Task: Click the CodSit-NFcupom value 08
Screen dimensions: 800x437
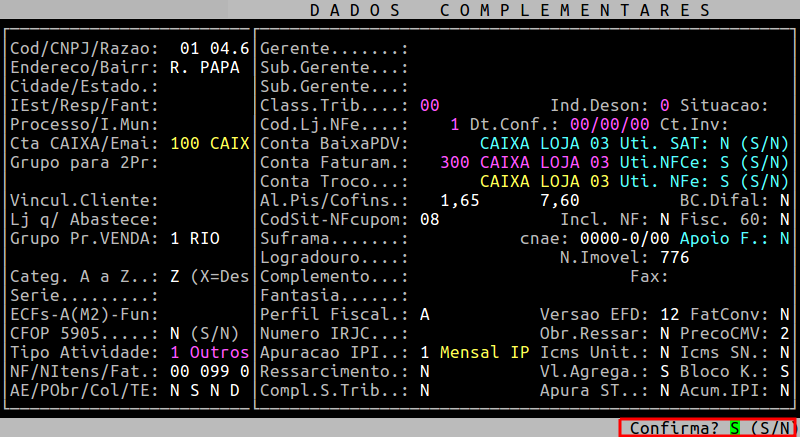Action: 430,219
